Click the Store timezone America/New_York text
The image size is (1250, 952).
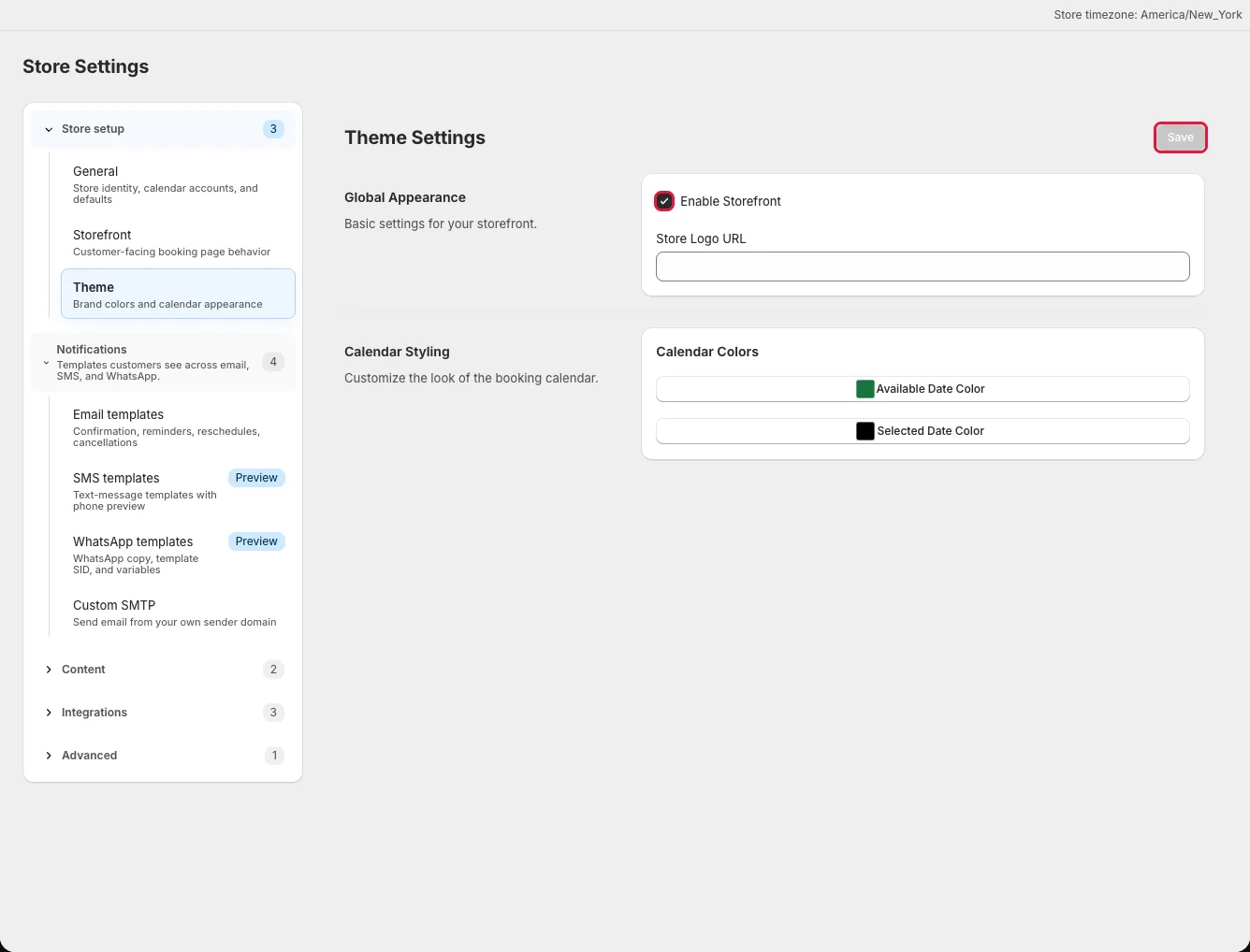point(1148,15)
